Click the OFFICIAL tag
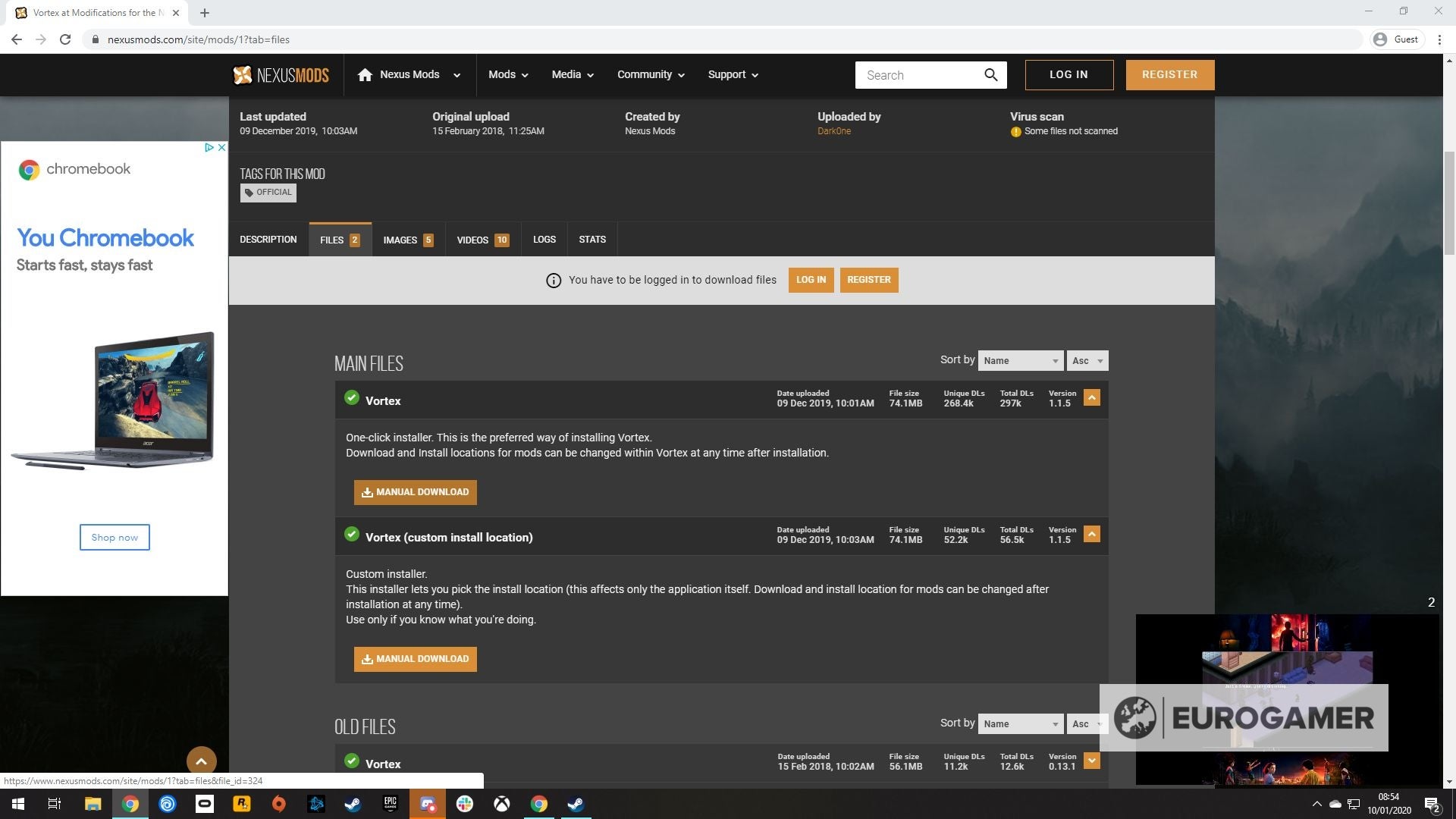The width and height of the screenshot is (1456, 819). pyautogui.click(x=268, y=193)
